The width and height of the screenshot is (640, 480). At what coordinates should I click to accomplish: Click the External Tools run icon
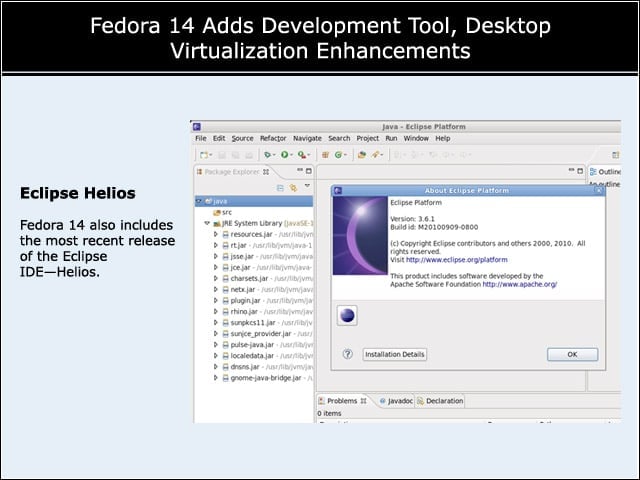302,155
